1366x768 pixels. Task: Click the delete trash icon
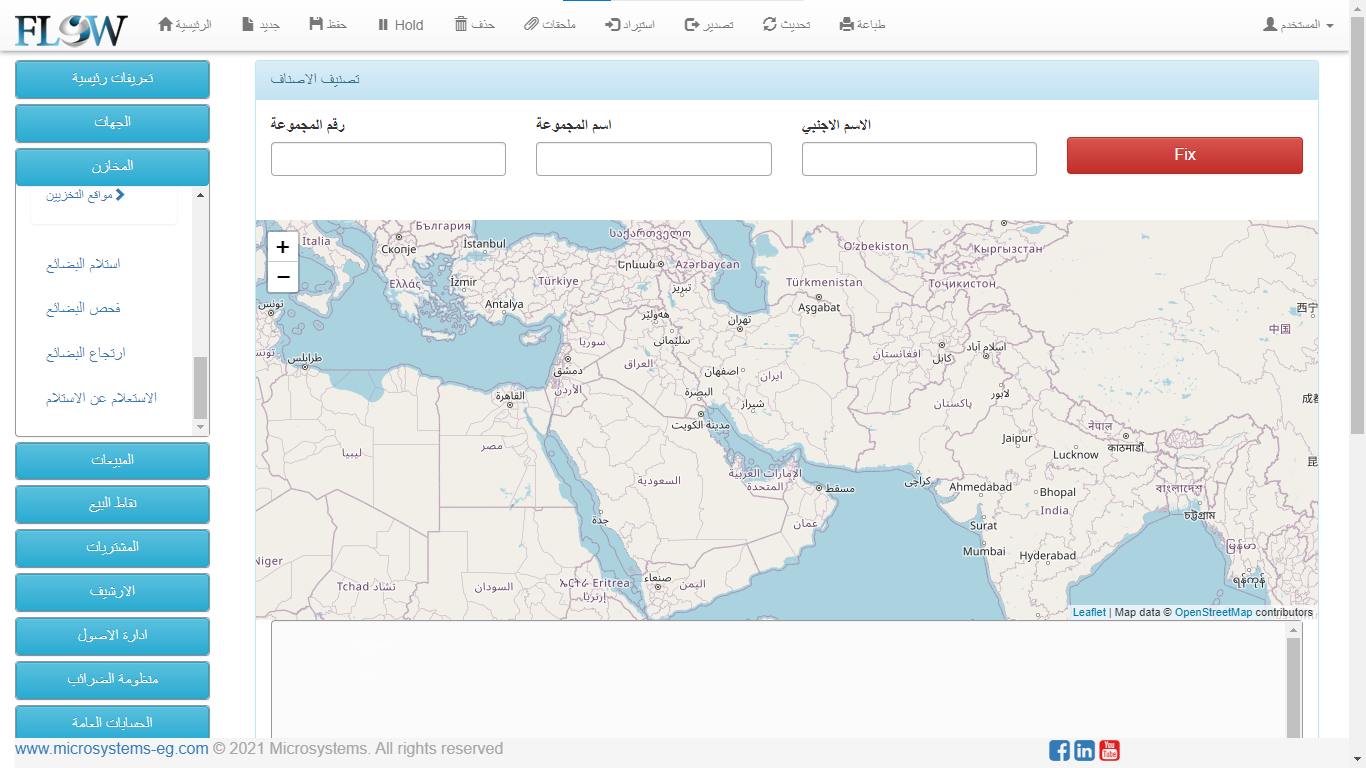click(461, 24)
